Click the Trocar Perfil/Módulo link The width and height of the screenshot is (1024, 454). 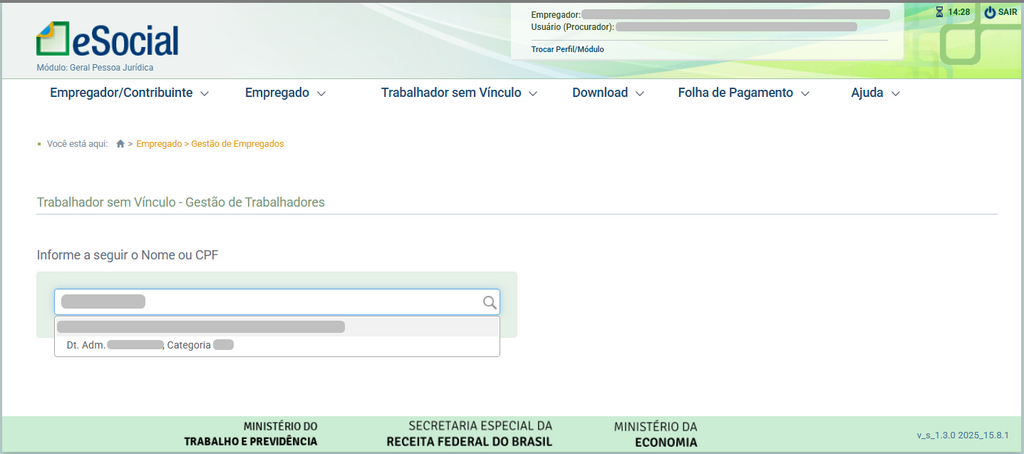[567, 49]
